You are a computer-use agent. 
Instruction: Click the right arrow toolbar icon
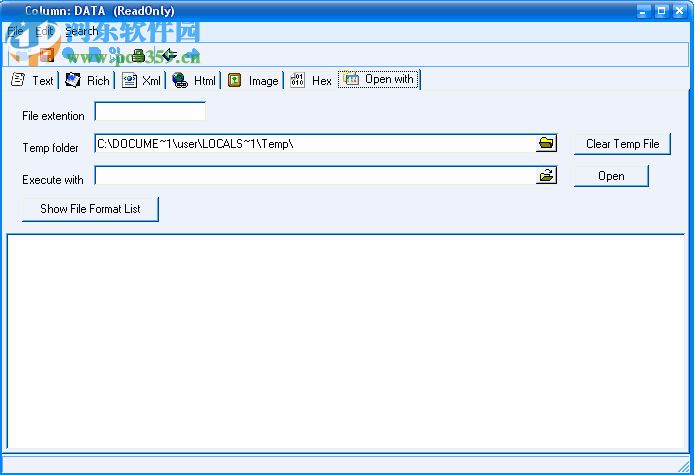[x=193, y=55]
